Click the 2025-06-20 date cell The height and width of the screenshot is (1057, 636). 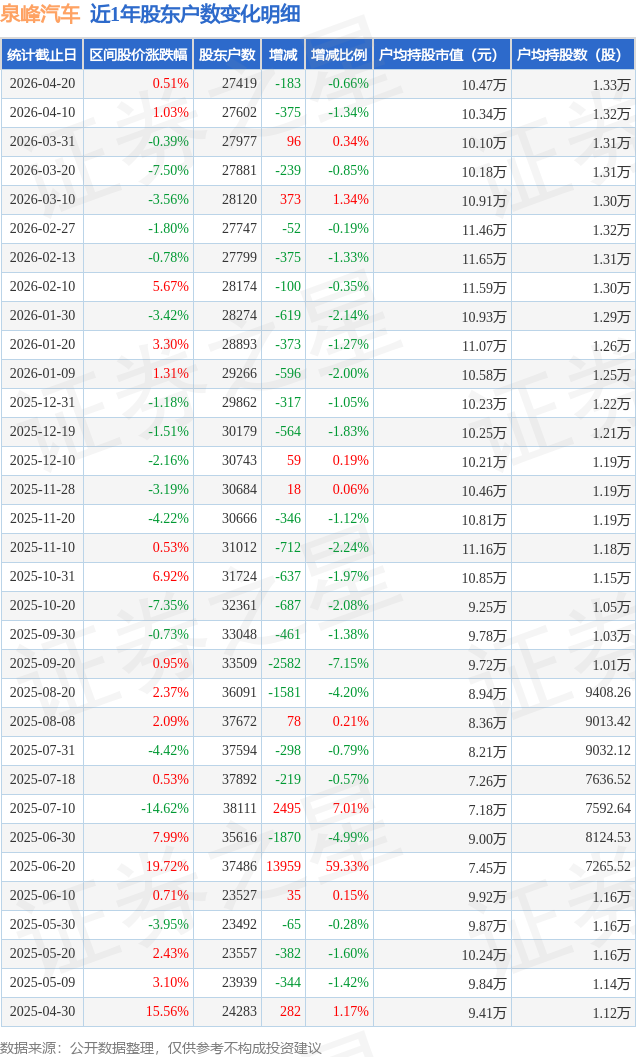[x=41, y=867]
